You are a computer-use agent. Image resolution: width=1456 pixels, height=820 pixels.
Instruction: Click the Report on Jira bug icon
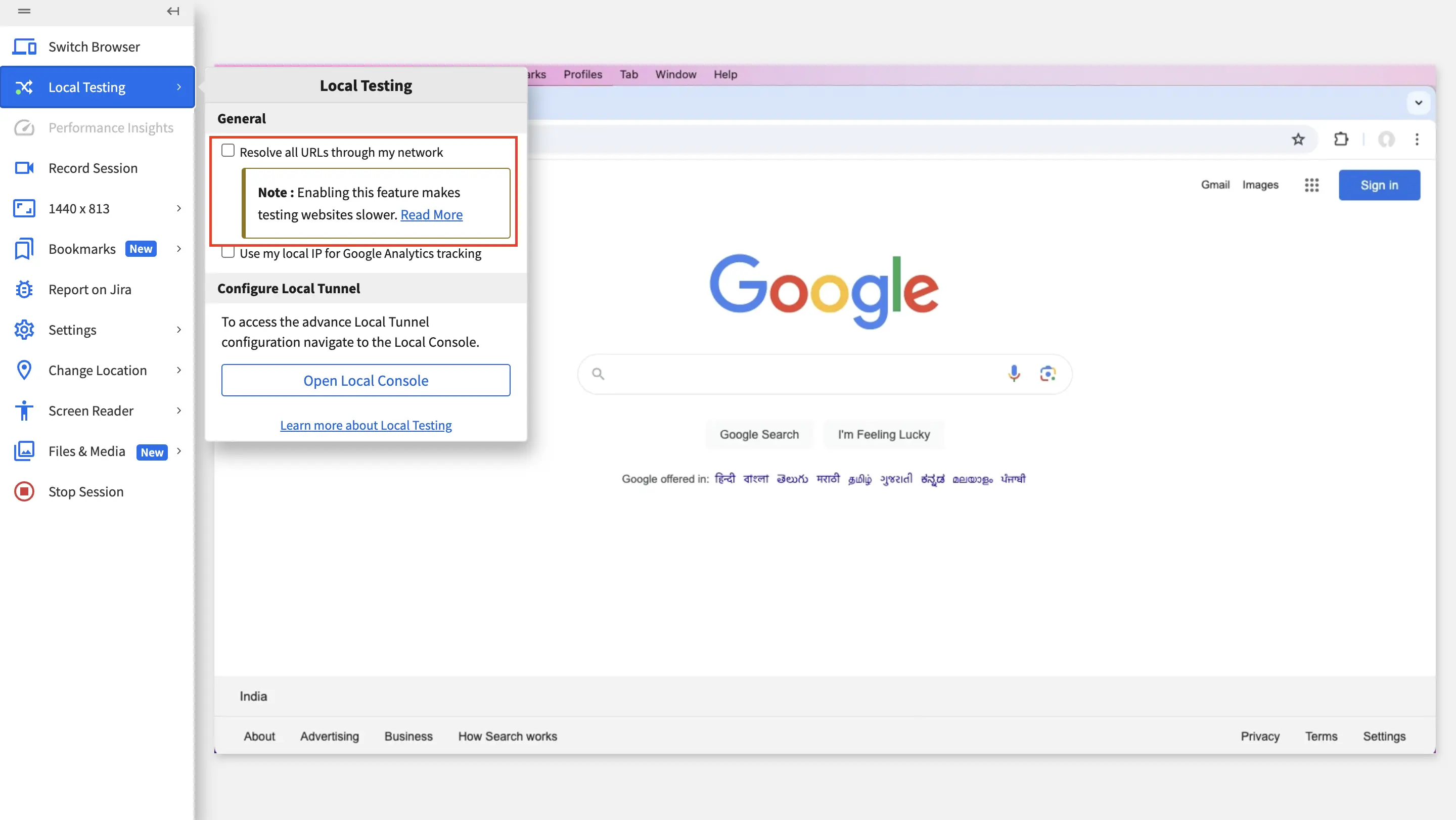coord(24,289)
